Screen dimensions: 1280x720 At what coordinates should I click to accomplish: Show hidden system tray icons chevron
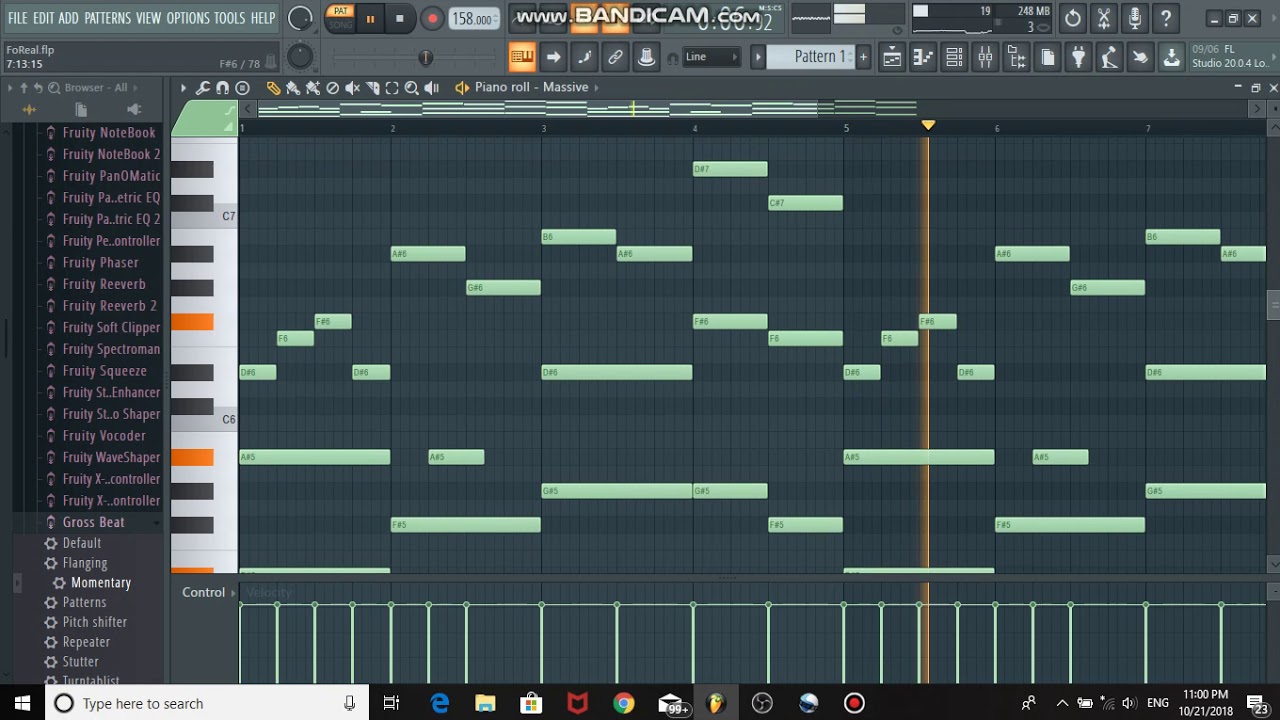click(x=1062, y=703)
